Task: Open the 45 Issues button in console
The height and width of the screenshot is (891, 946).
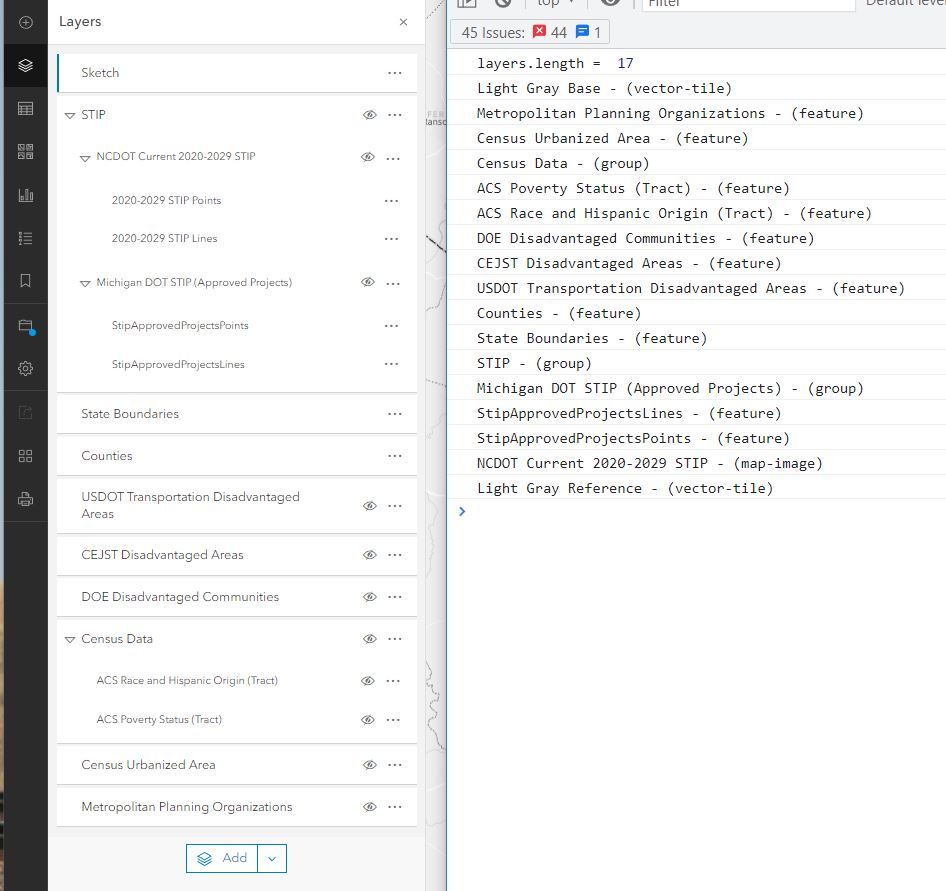Action: click(x=530, y=32)
